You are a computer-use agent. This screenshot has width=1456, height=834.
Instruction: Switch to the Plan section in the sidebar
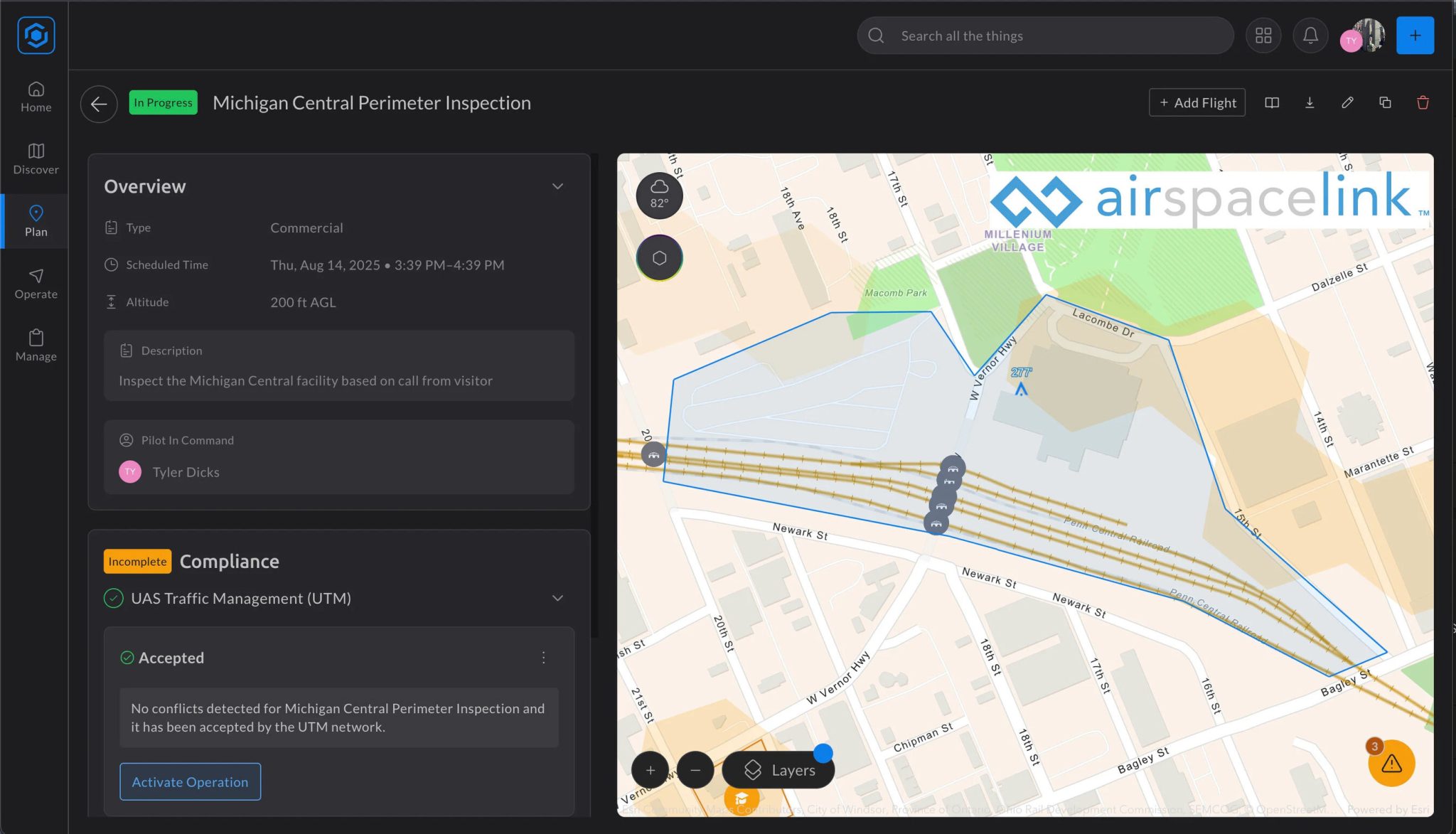(35, 220)
